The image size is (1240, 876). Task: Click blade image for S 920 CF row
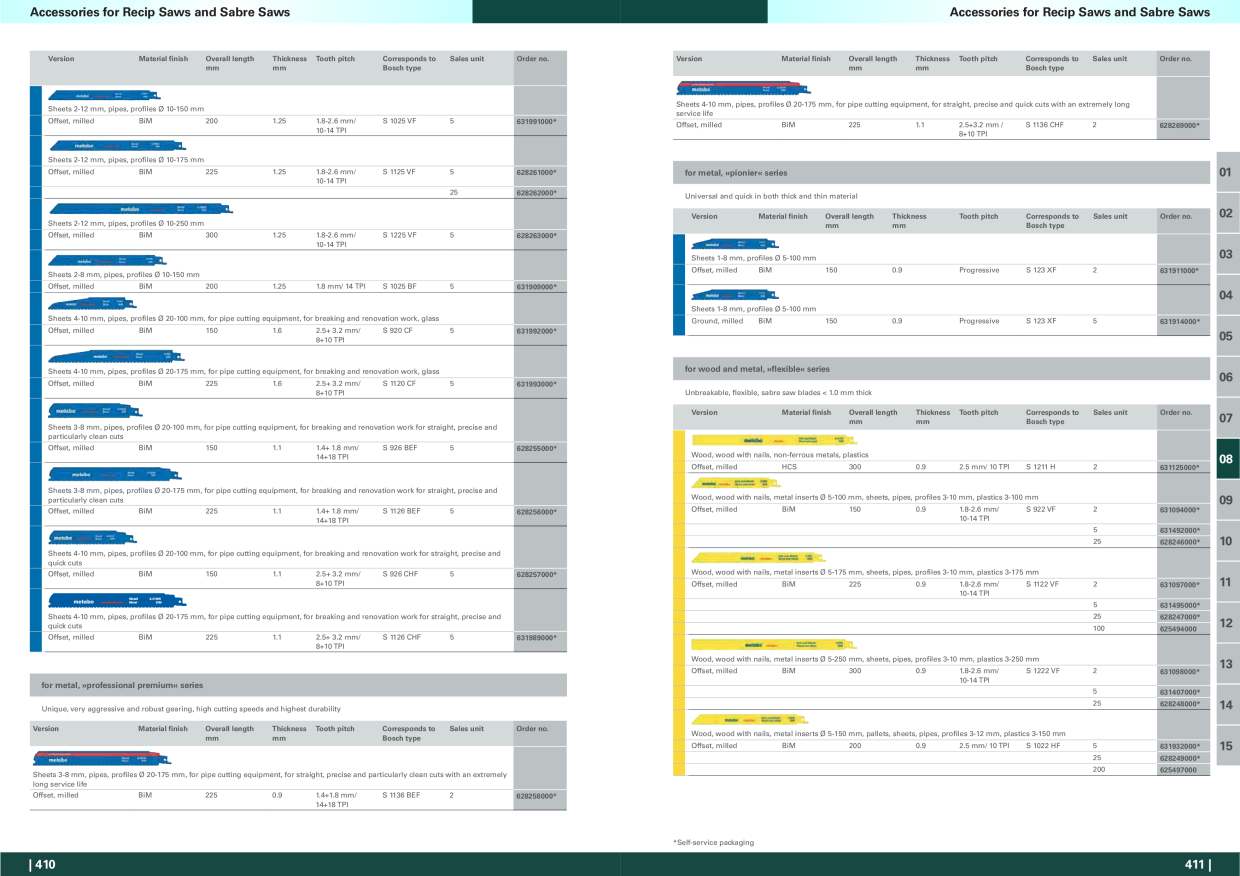90,303
